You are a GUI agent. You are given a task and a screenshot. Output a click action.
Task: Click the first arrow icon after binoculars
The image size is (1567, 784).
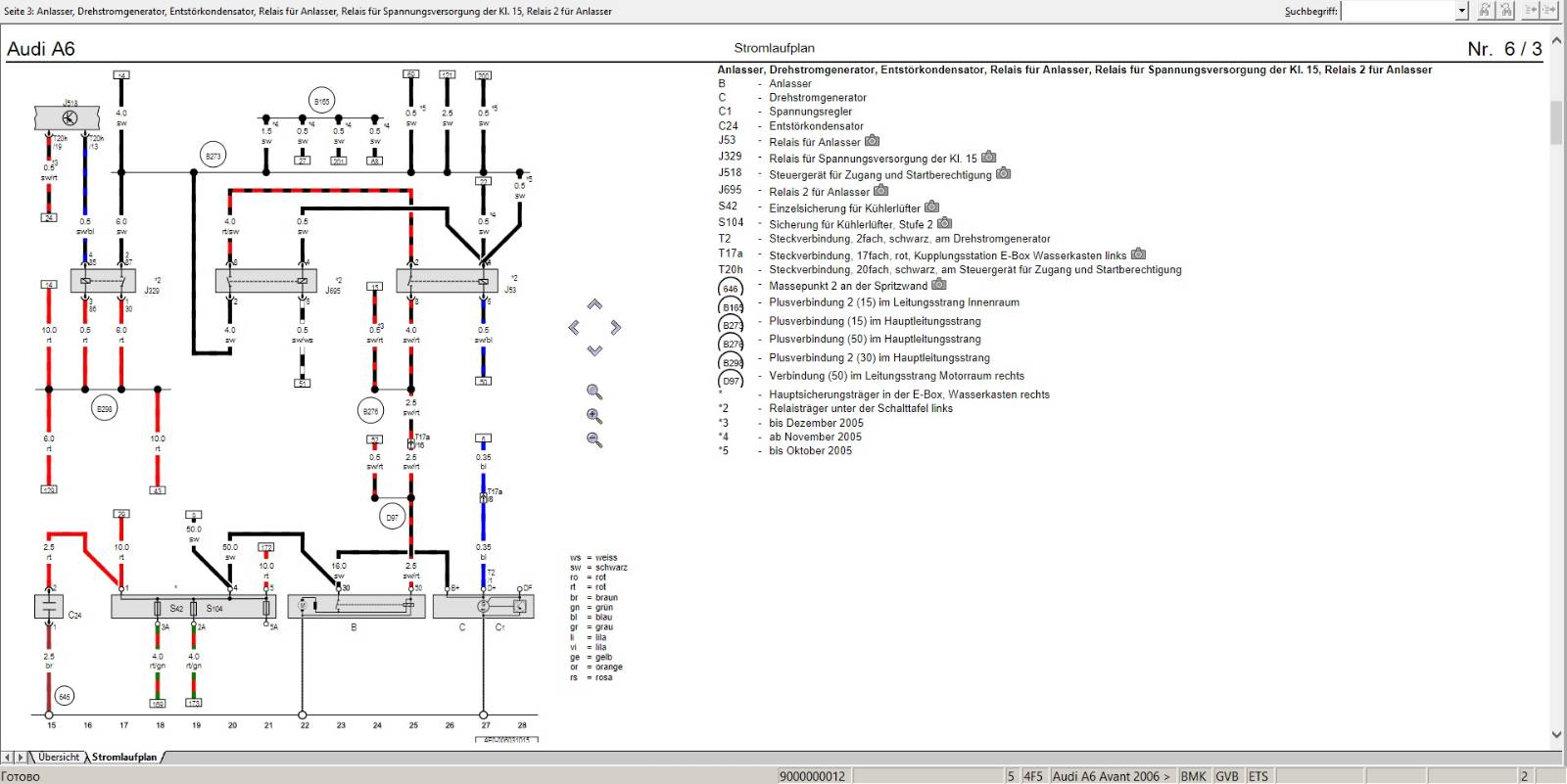[1531, 11]
